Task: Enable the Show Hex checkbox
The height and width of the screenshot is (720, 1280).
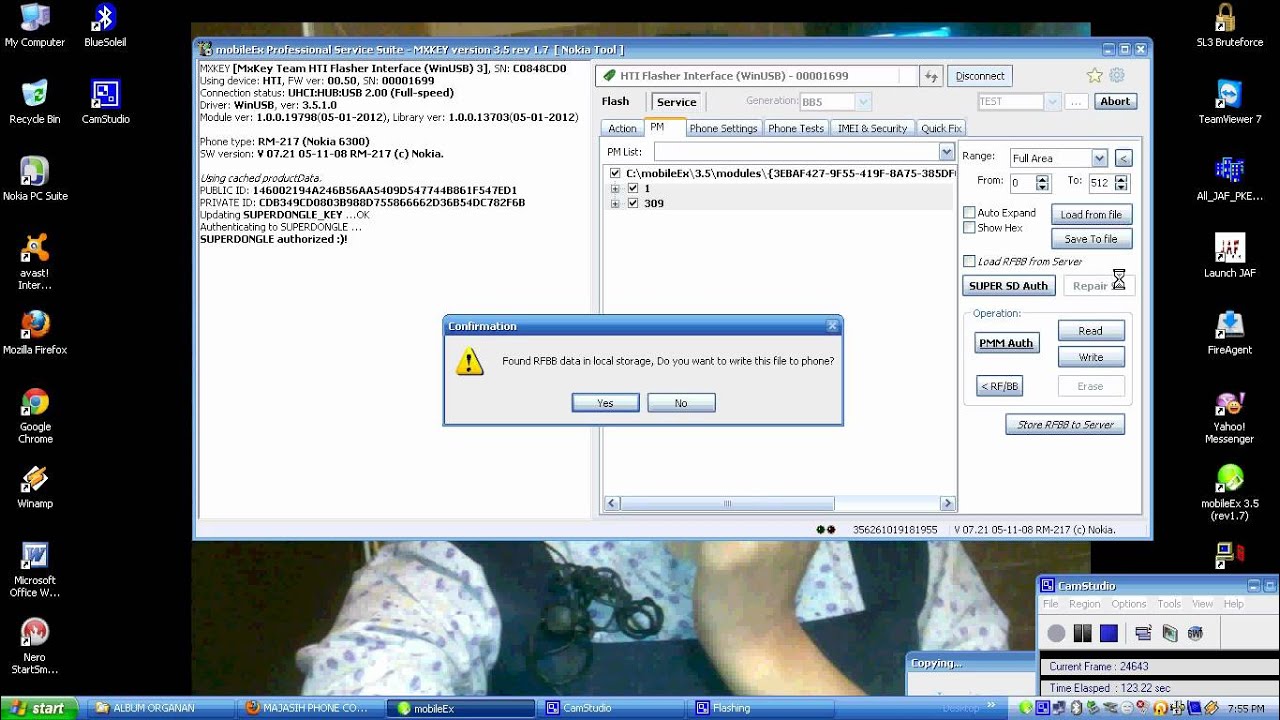Action: 969,228
